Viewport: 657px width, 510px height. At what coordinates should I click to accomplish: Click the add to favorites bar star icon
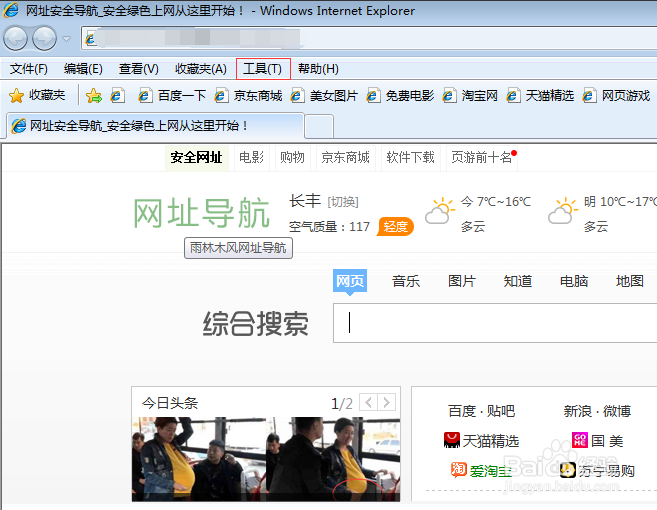pyautogui.click(x=94, y=96)
